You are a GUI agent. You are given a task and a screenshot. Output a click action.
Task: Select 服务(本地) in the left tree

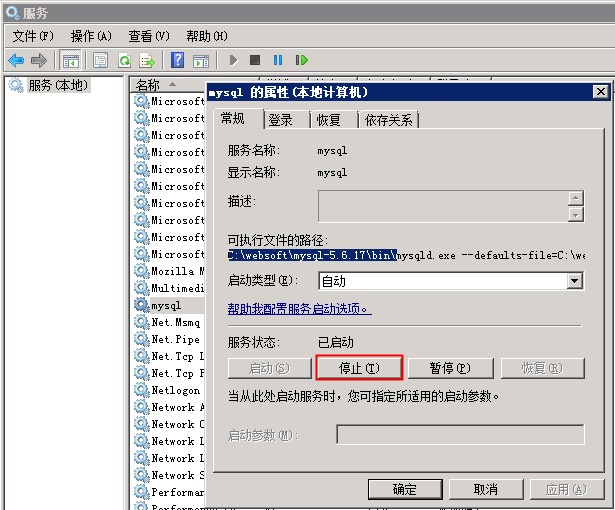point(58,86)
